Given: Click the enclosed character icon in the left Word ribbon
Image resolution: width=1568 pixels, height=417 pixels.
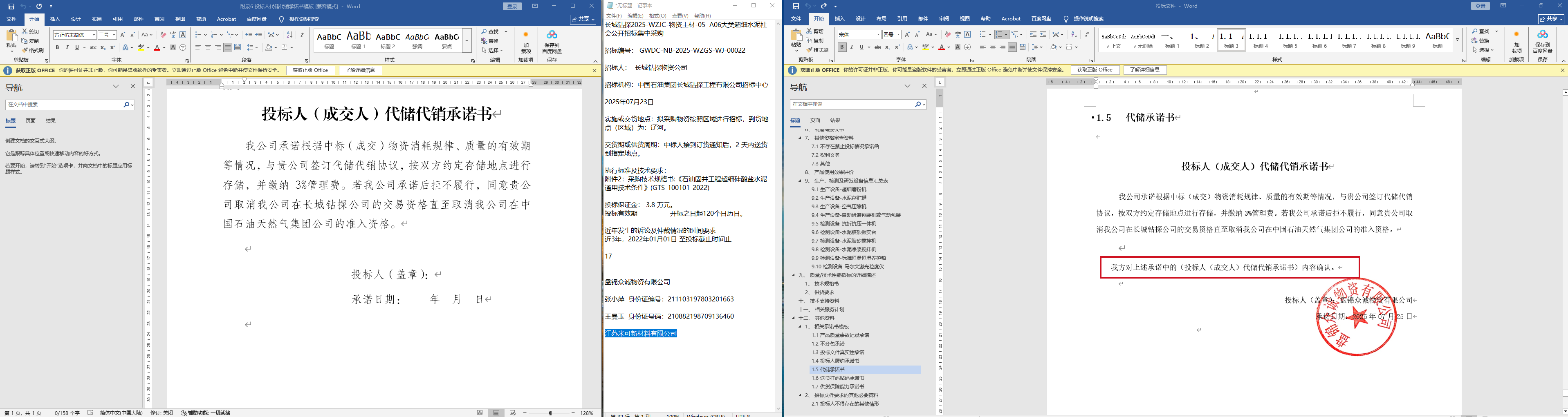Looking at the screenshot, I should (183, 47).
